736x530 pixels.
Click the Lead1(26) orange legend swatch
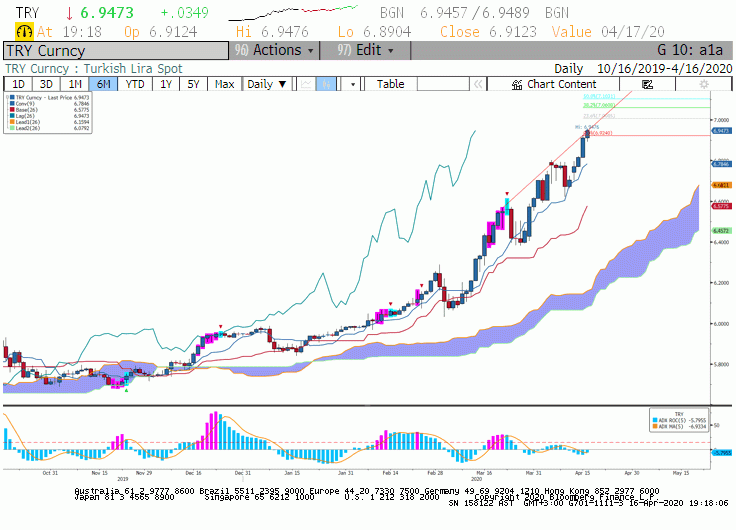12,122
